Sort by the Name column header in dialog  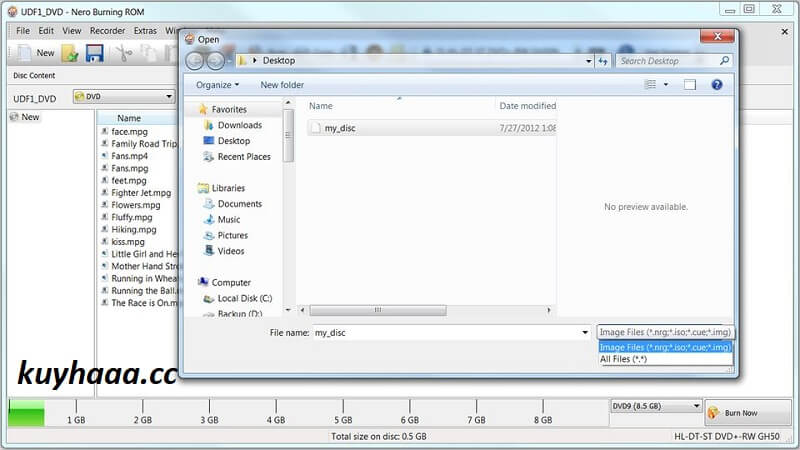pyautogui.click(x=320, y=106)
